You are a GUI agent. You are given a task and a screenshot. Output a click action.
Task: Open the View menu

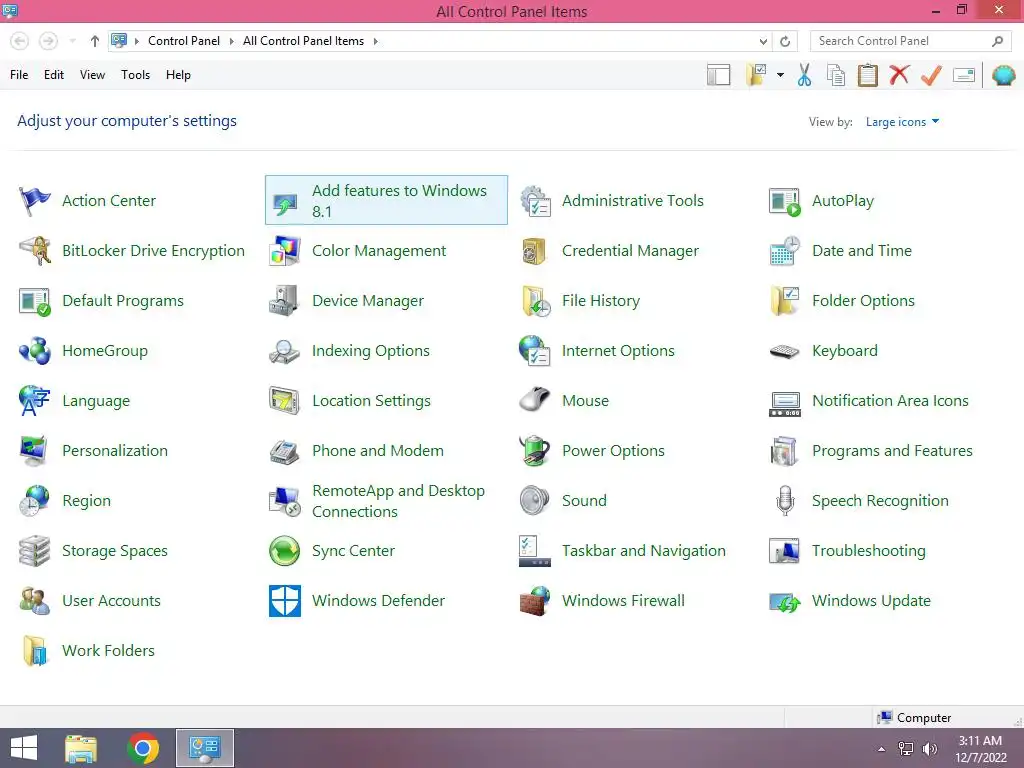[92, 75]
